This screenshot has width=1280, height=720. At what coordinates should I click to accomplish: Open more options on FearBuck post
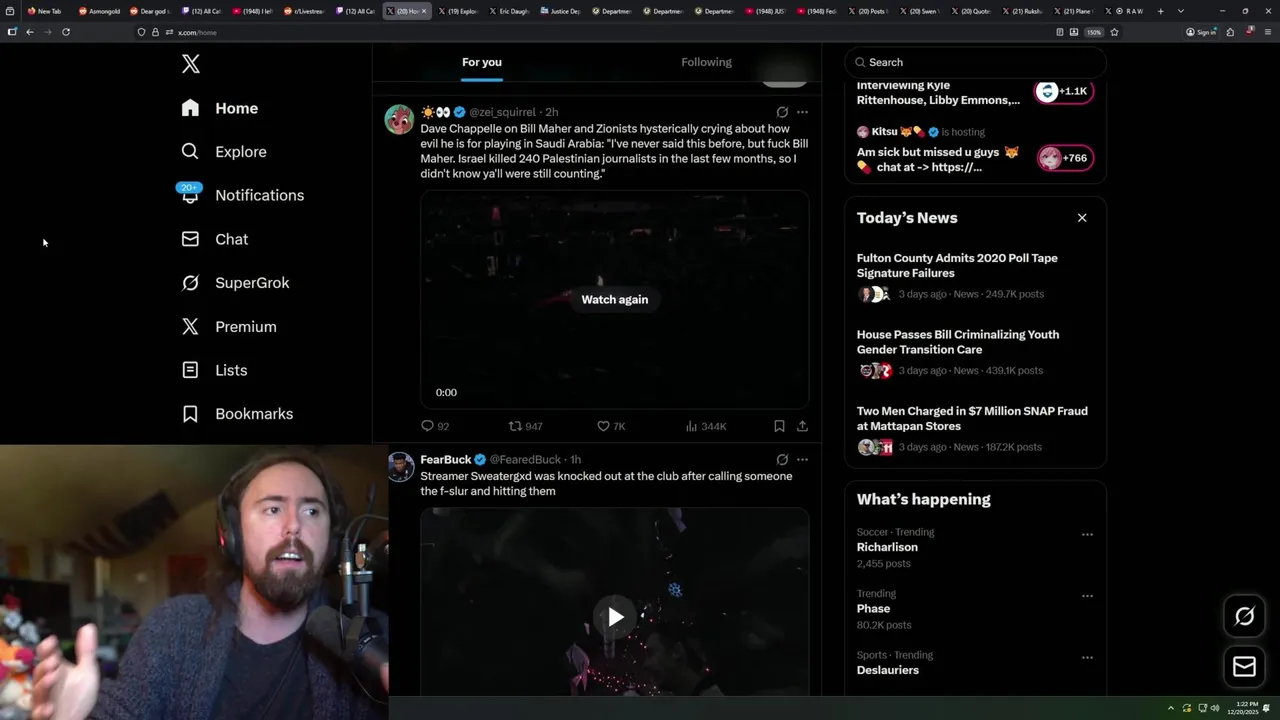(x=802, y=460)
